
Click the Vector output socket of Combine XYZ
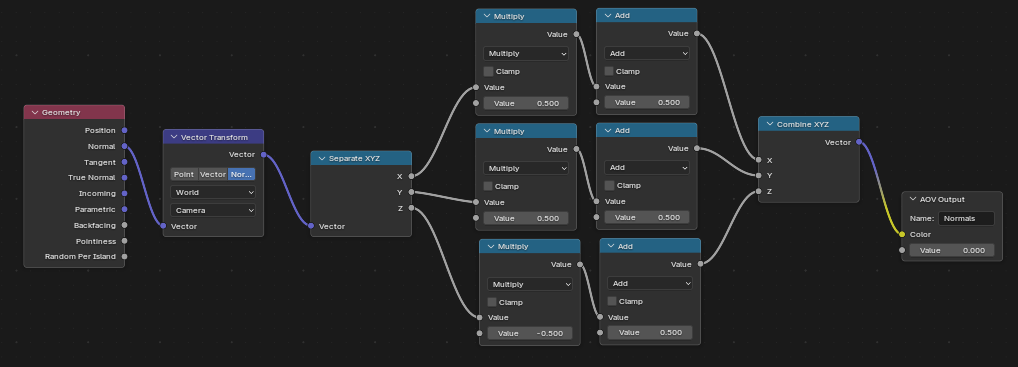[x=859, y=142]
